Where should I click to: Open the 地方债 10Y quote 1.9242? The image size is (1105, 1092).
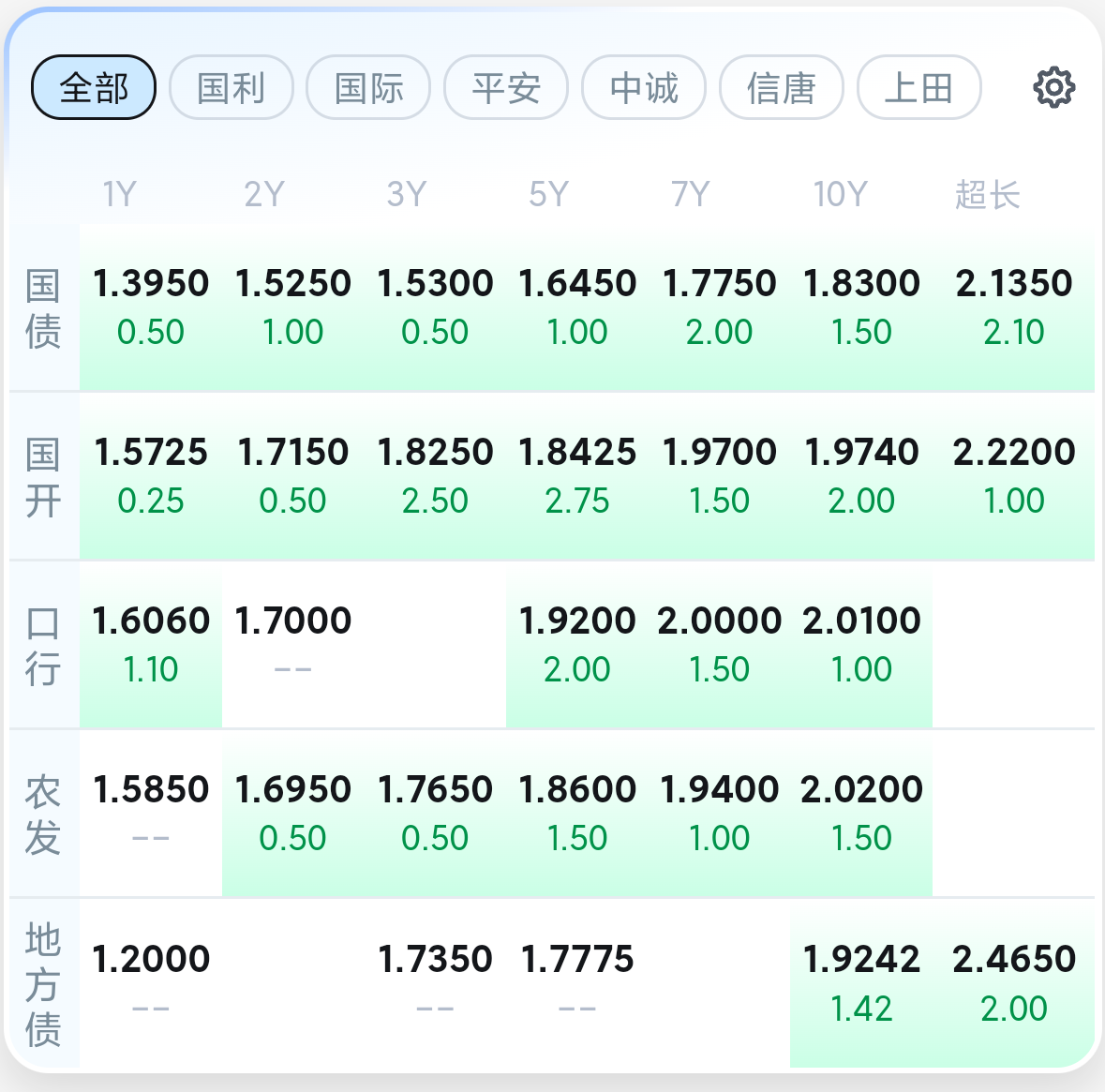861,960
